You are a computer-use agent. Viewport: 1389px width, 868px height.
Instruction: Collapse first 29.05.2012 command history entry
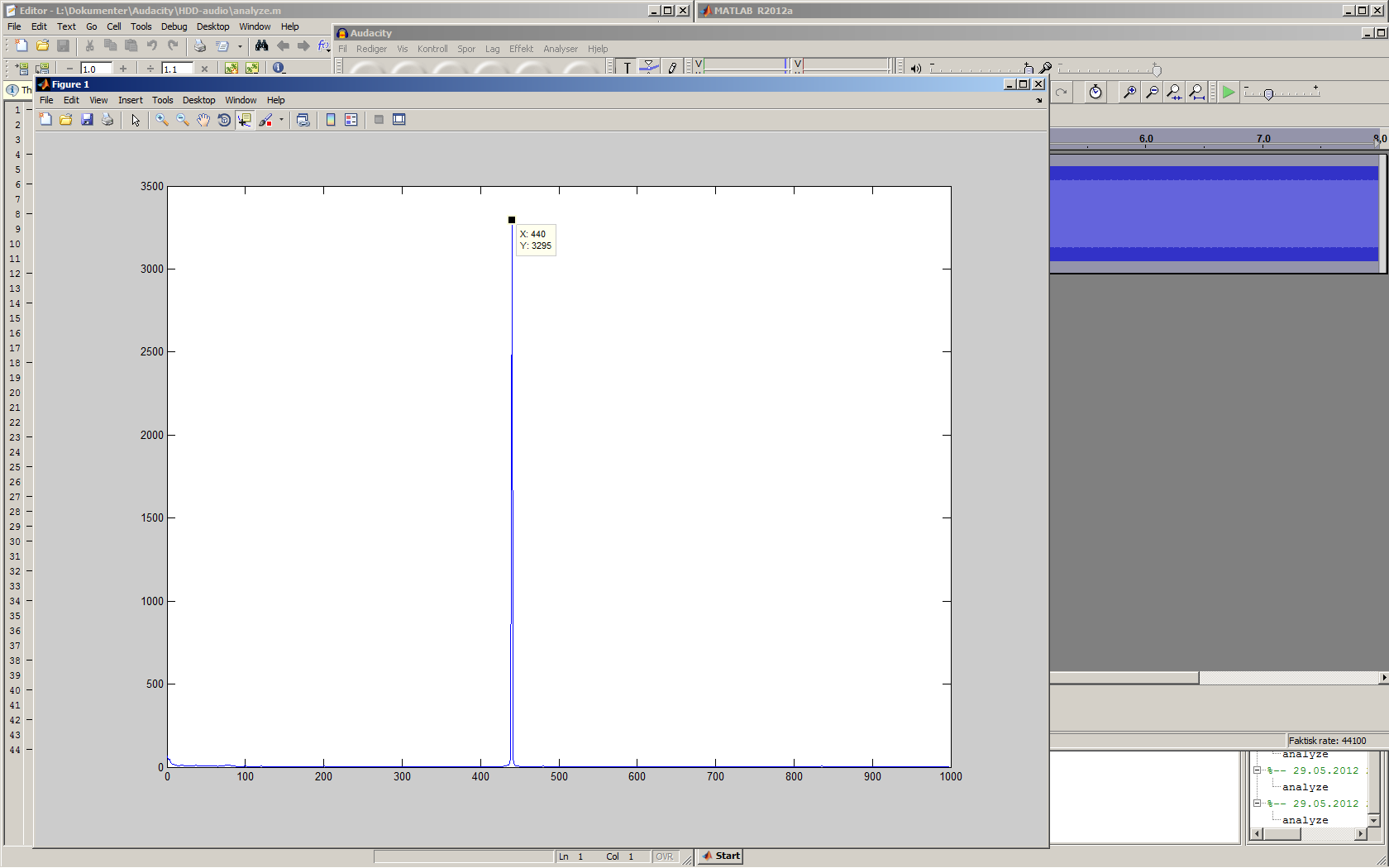click(x=1257, y=770)
